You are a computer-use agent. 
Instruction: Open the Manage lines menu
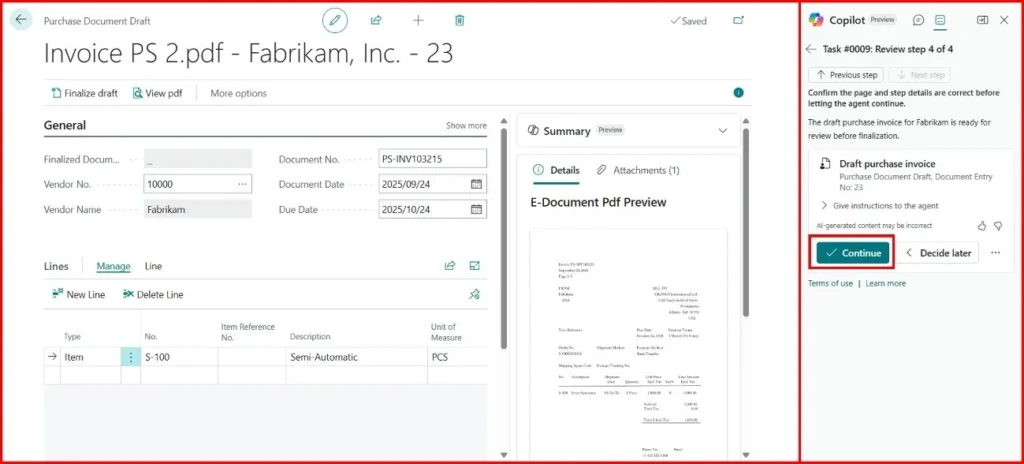113,266
